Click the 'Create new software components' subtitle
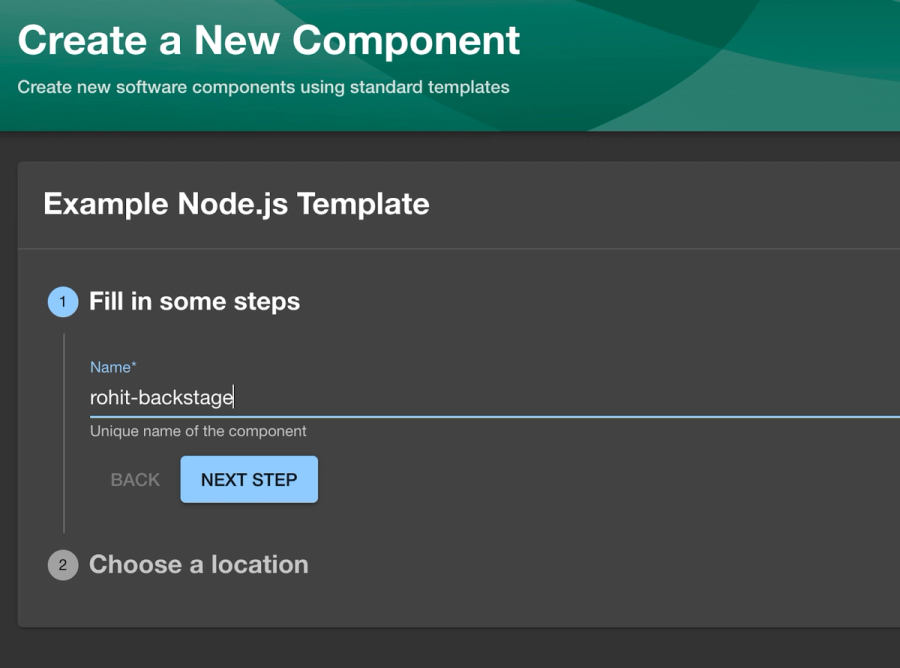Image resolution: width=900 pixels, height=668 pixels. pos(263,87)
